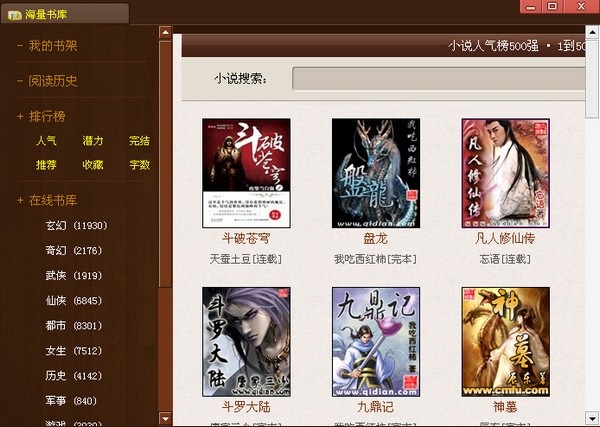
Task: Open 历史 (4142) category
Action: [x=74, y=376]
